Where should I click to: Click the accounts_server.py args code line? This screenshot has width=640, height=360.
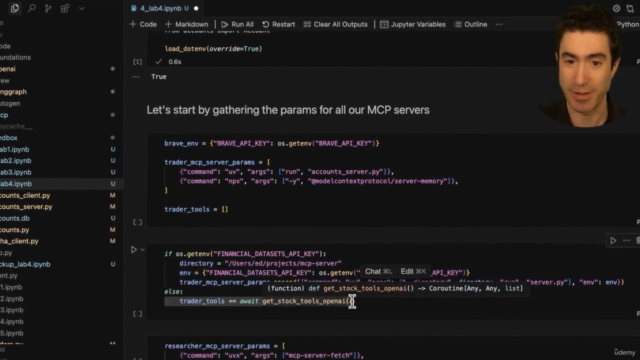pyautogui.click(x=287, y=172)
